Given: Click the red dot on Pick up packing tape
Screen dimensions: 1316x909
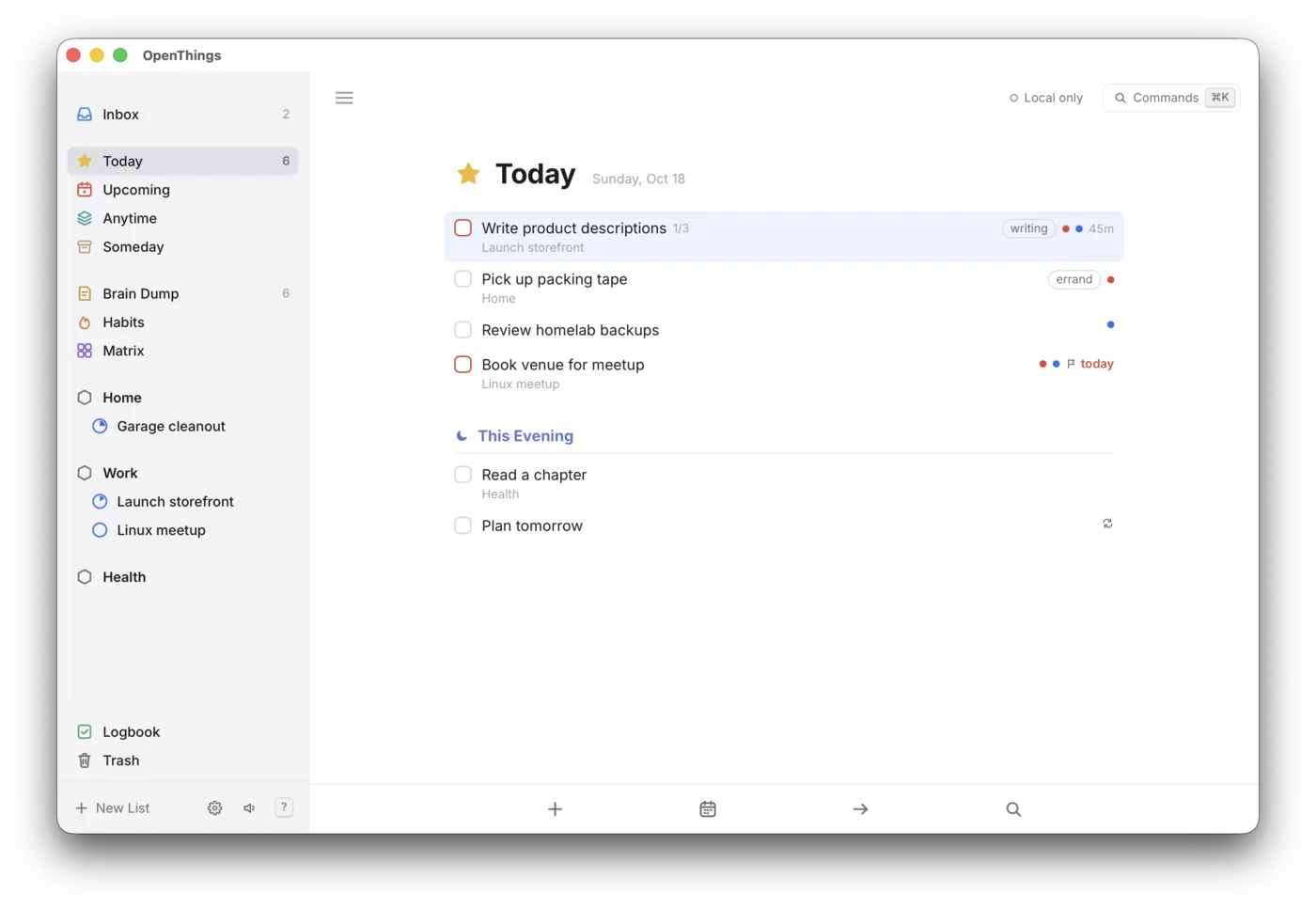Looking at the screenshot, I should [1111, 279].
